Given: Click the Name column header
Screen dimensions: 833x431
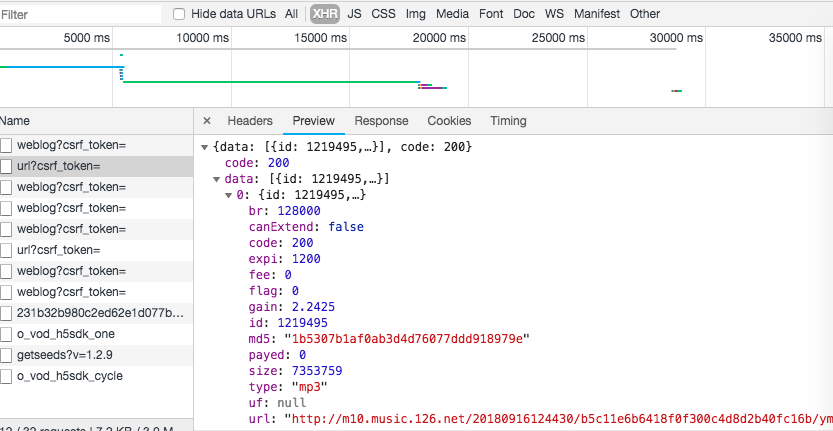Looking at the screenshot, I should tap(16, 121).
